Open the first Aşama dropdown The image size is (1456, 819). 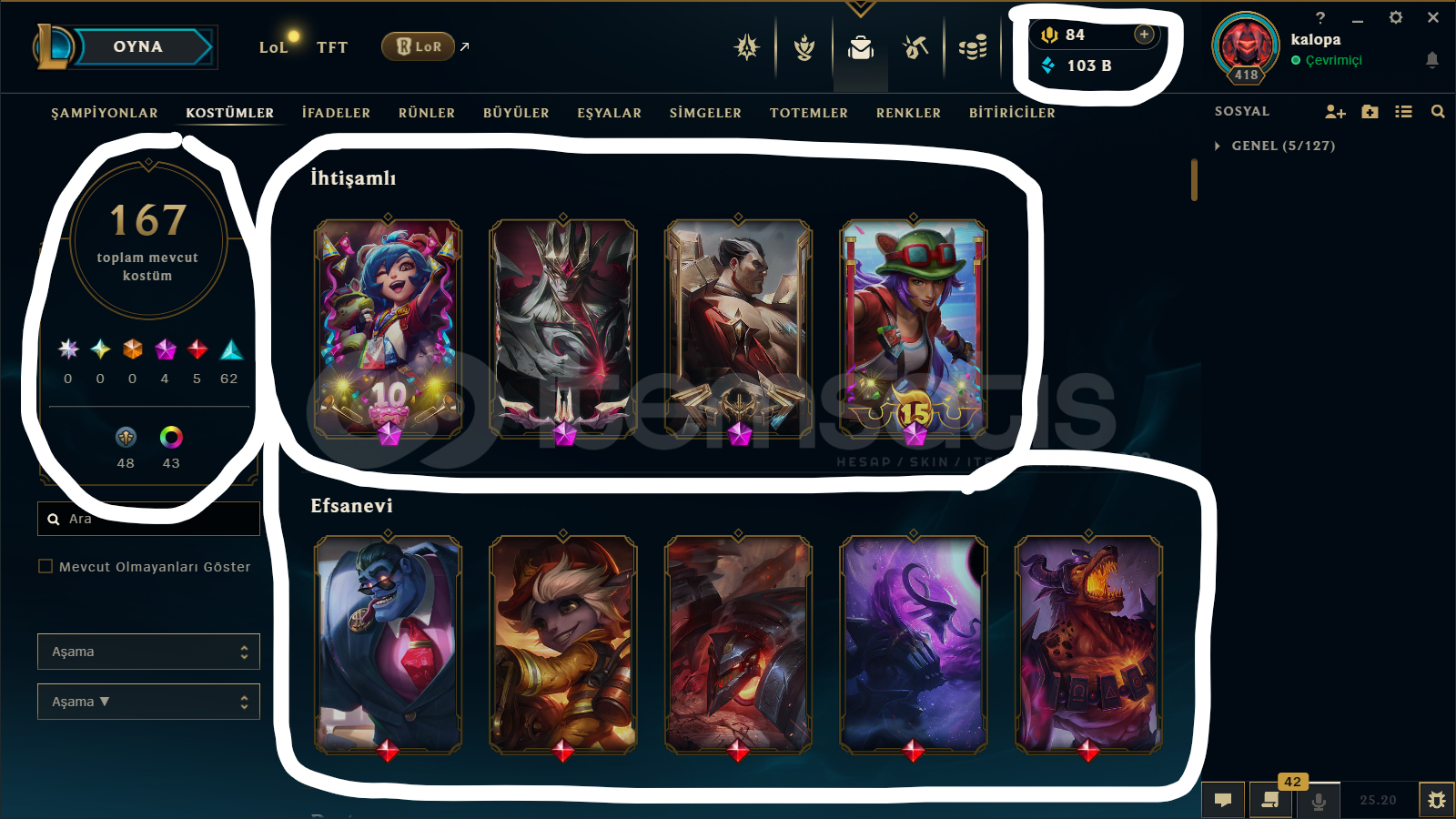click(x=148, y=652)
